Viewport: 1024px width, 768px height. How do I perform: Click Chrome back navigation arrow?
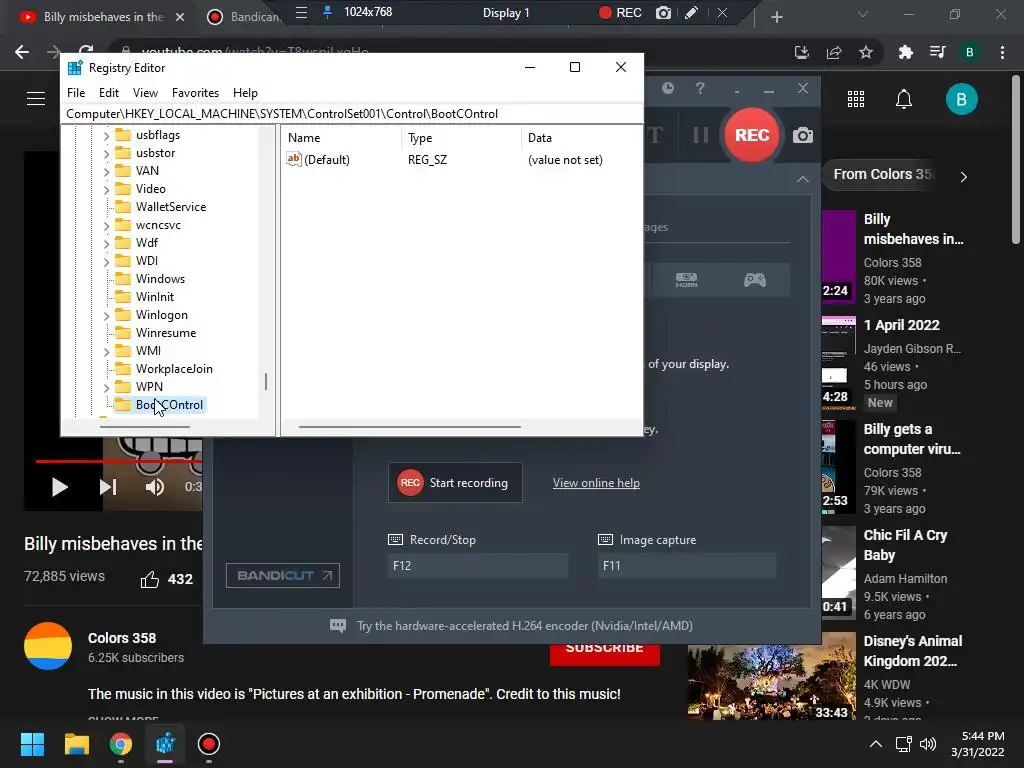tap(22, 52)
